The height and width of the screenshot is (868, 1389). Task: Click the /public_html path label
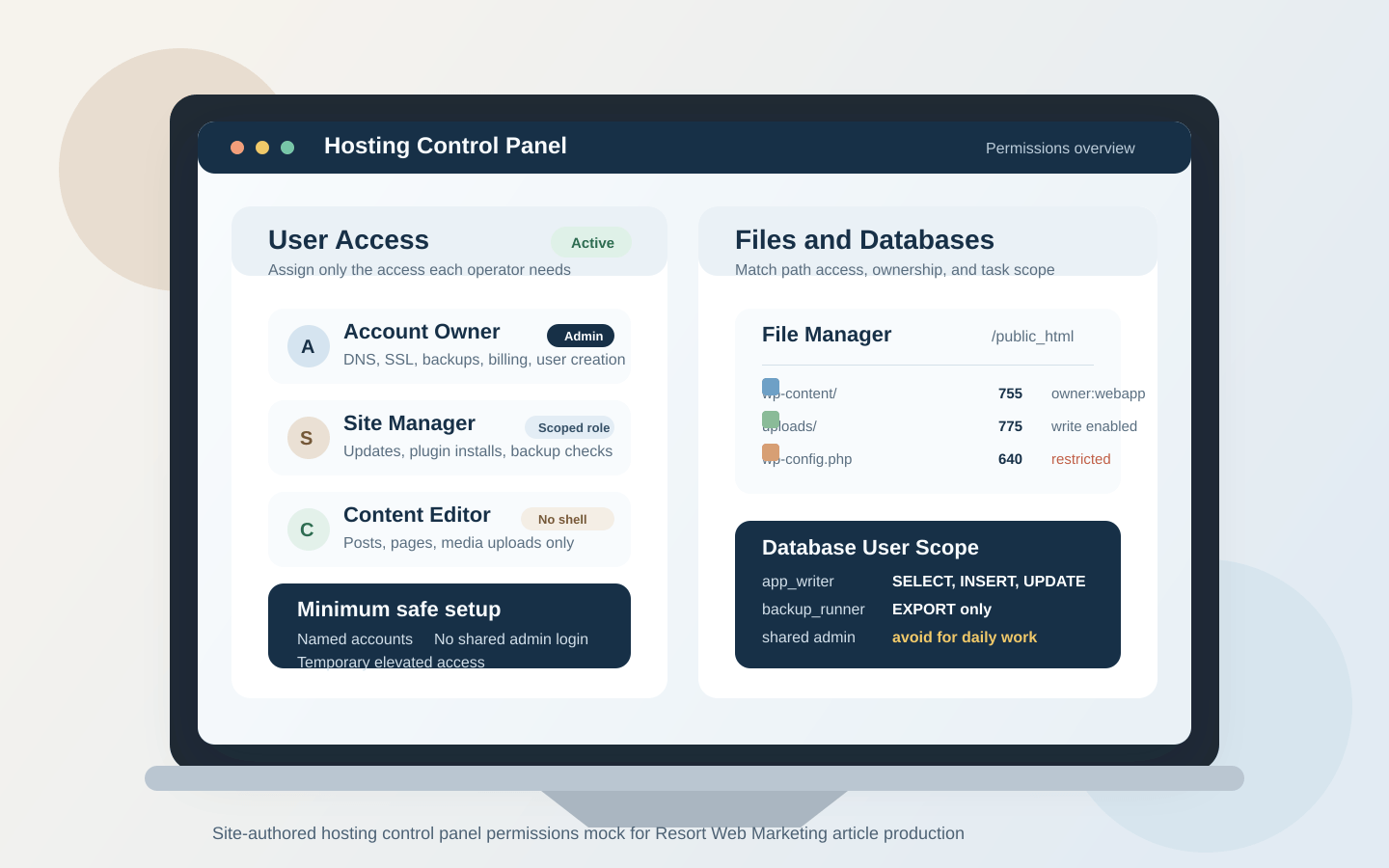pos(1032,337)
